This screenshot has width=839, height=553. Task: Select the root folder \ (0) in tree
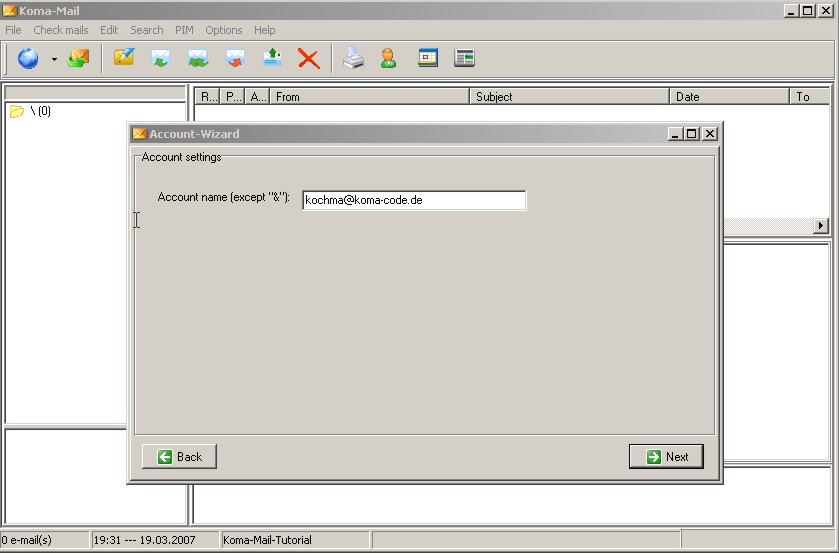pyautogui.click(x=41, y=111)
